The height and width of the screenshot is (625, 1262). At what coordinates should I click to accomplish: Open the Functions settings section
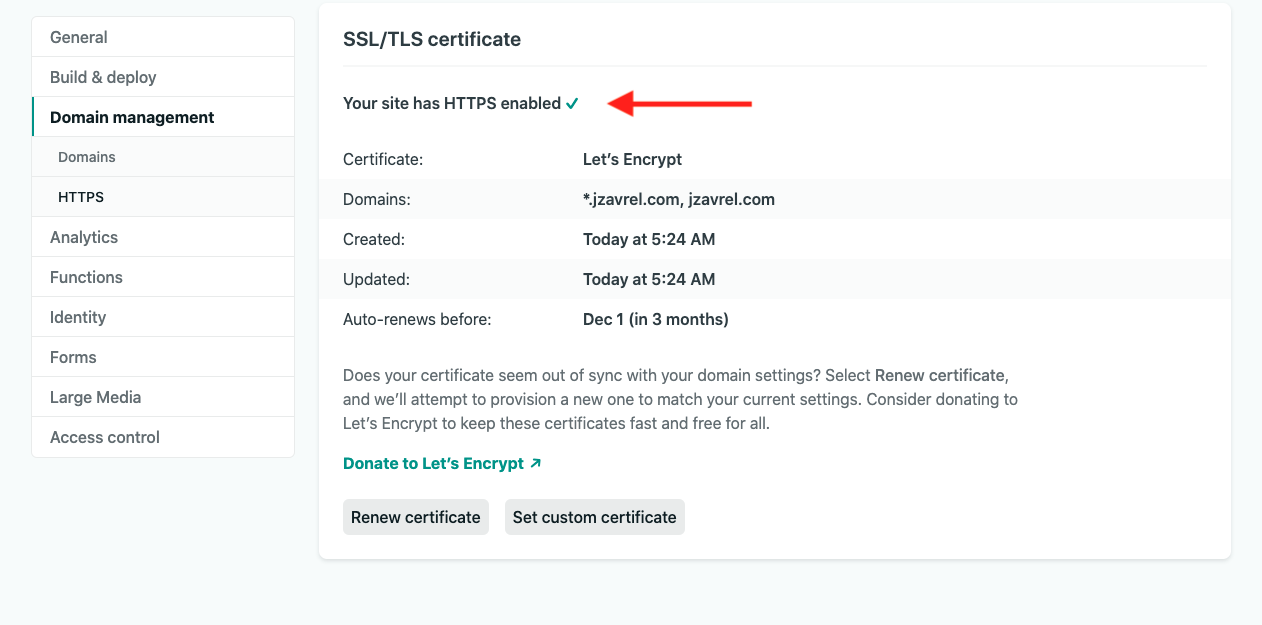click(163, 277)
